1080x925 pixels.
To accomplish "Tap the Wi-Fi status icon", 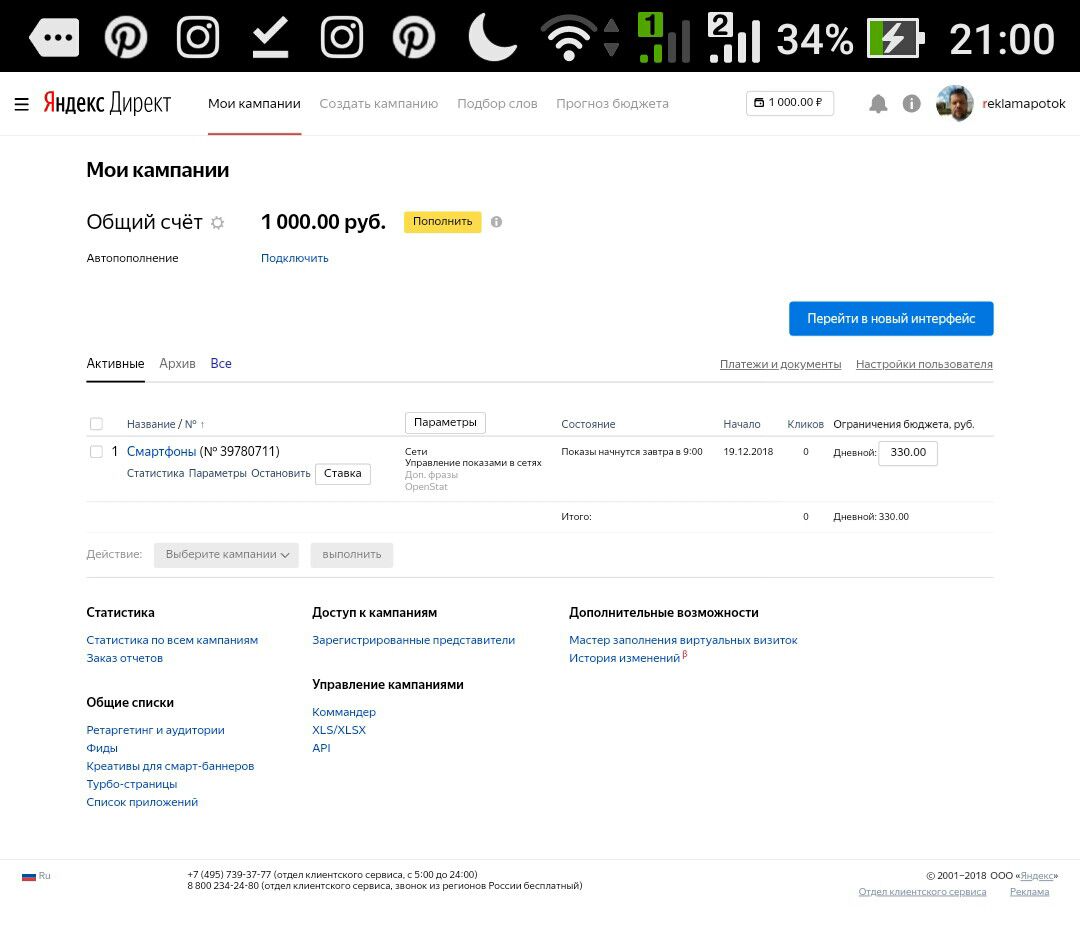I will coord(569,39).
